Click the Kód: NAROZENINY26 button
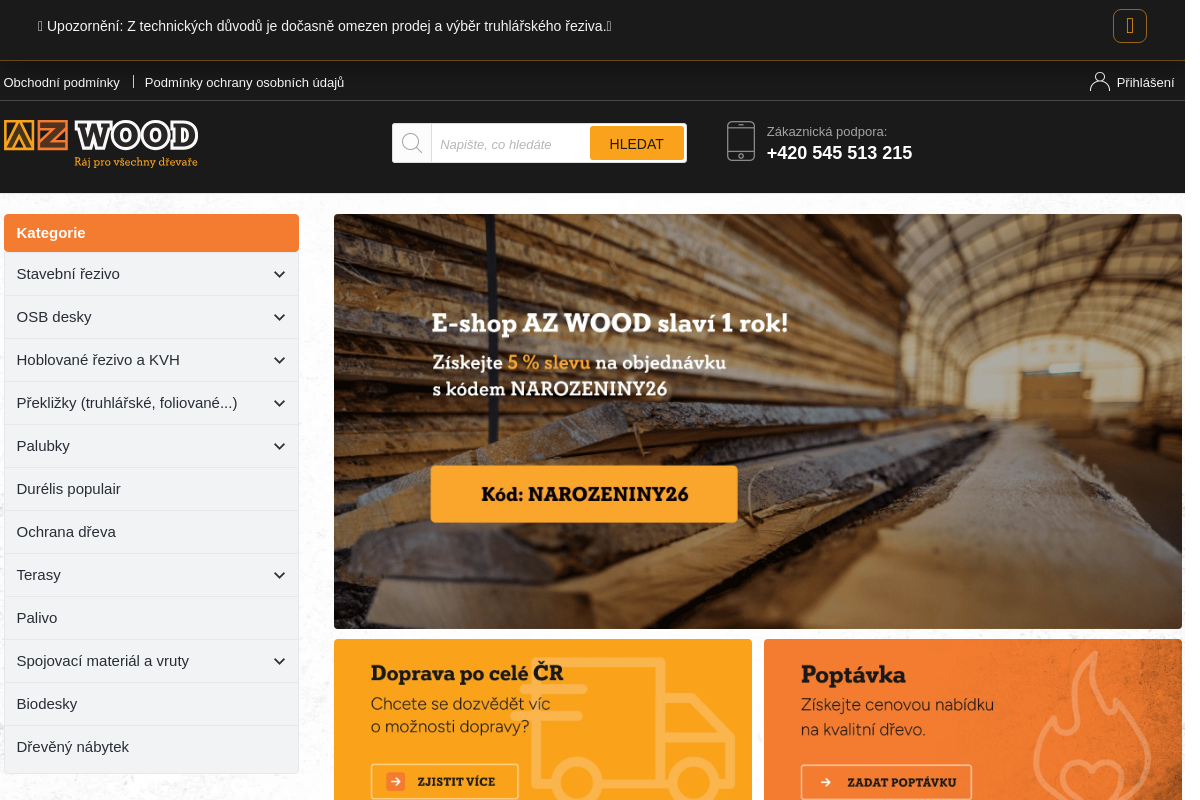This screenshot has height=800, width=1200. point(584,494)
